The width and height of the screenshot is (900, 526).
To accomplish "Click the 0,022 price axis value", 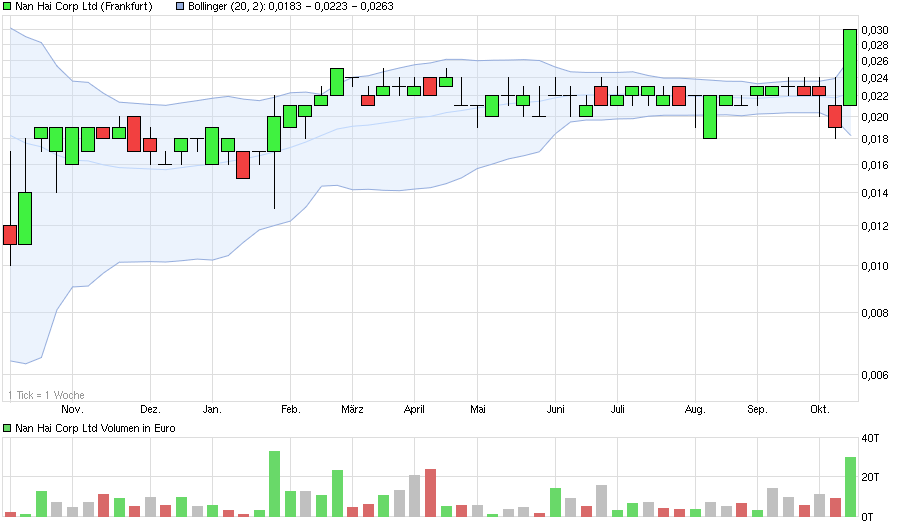I will (875, 96).
